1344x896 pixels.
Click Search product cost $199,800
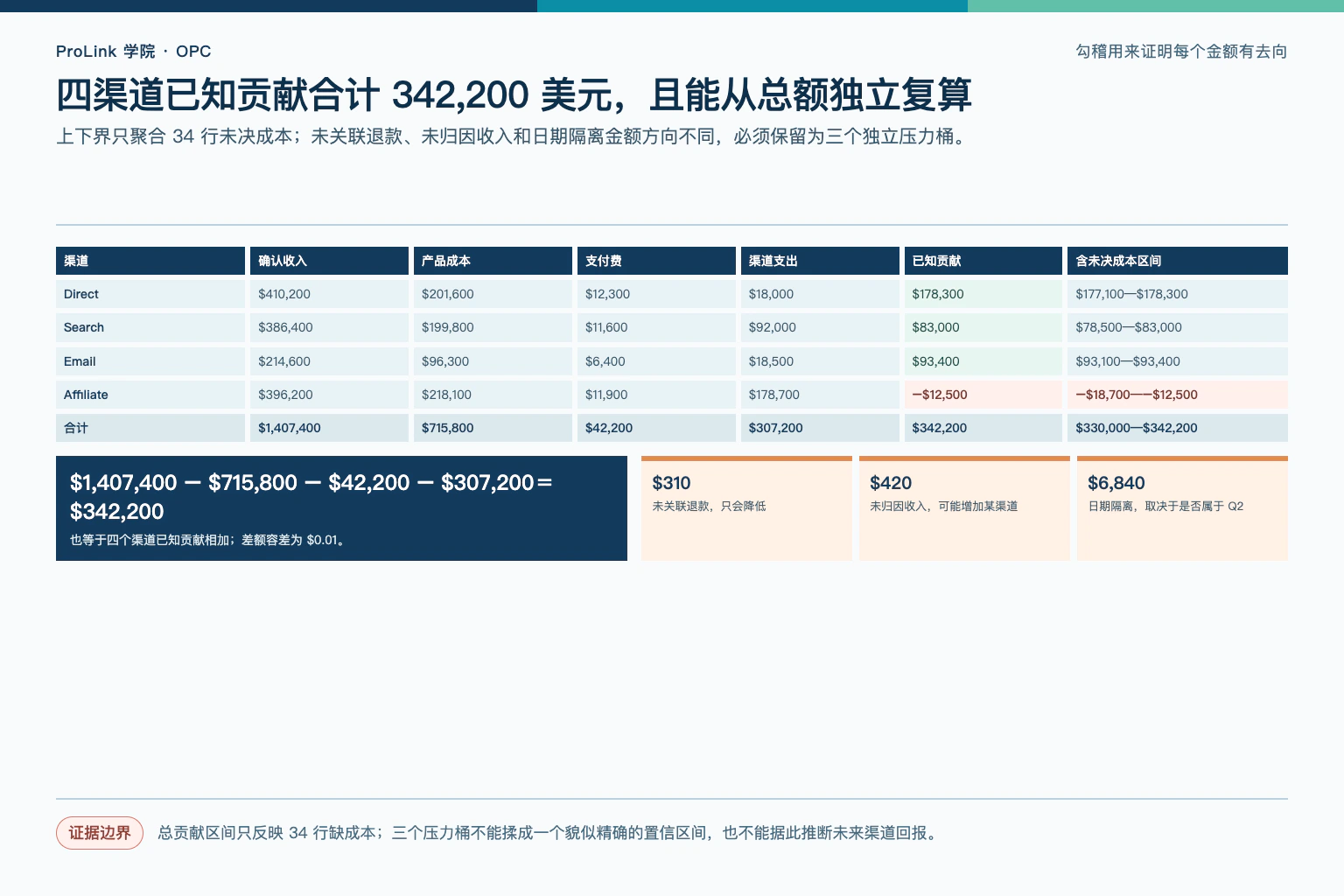click(x=493, y=327)
